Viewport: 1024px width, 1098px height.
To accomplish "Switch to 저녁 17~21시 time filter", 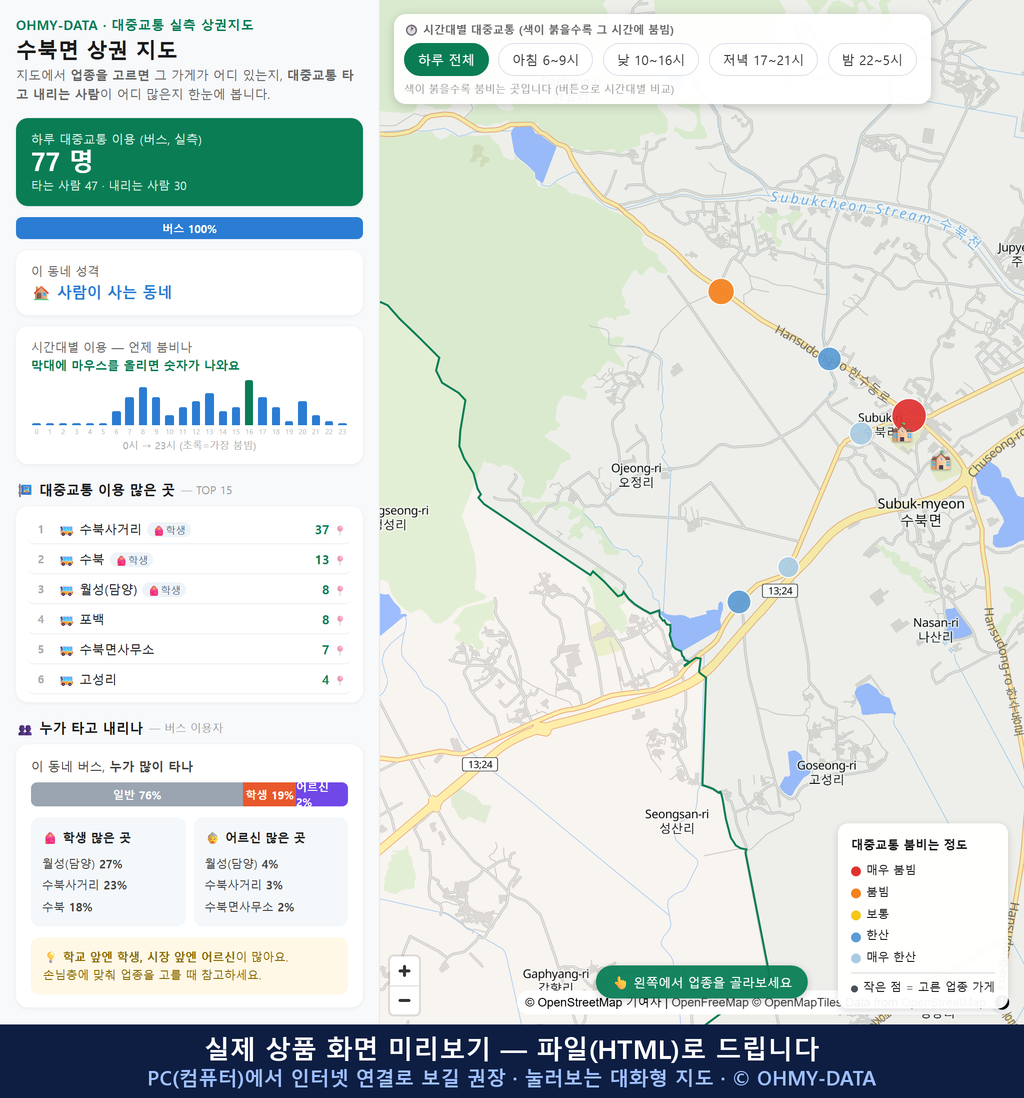I will coord(763,60).
